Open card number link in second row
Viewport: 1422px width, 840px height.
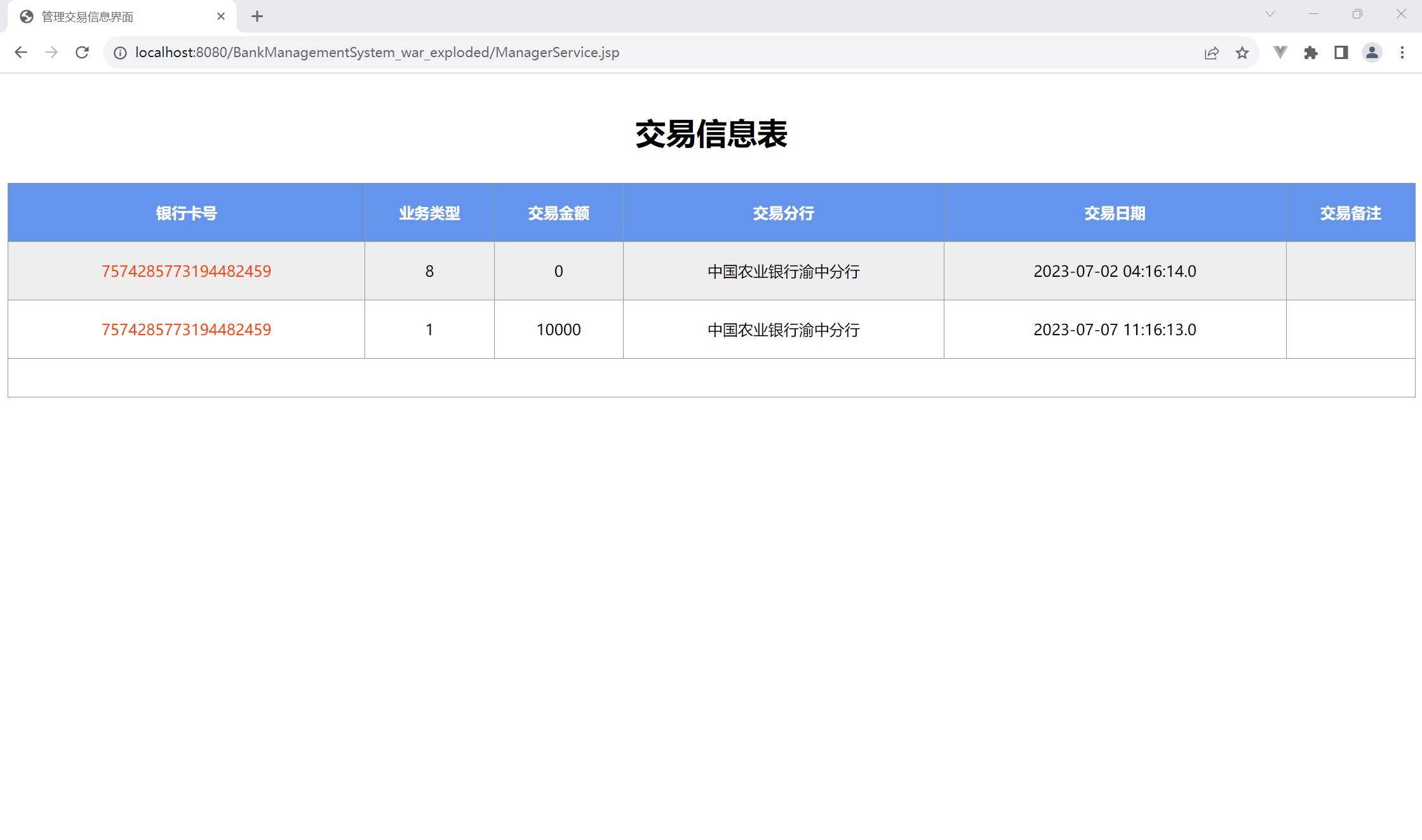[x=186, y=330]
